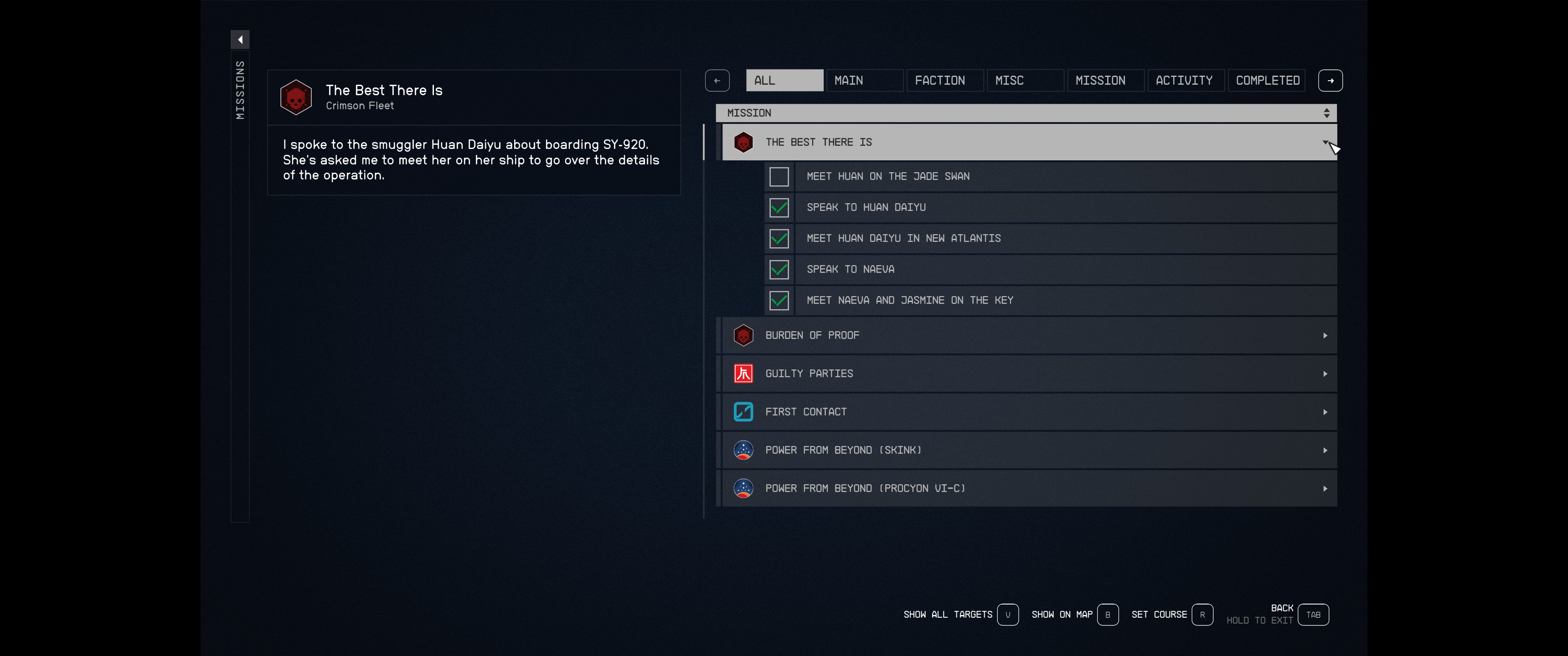Click next category right arrow button
The image size is (1568, 656).
coord(1330,80)
